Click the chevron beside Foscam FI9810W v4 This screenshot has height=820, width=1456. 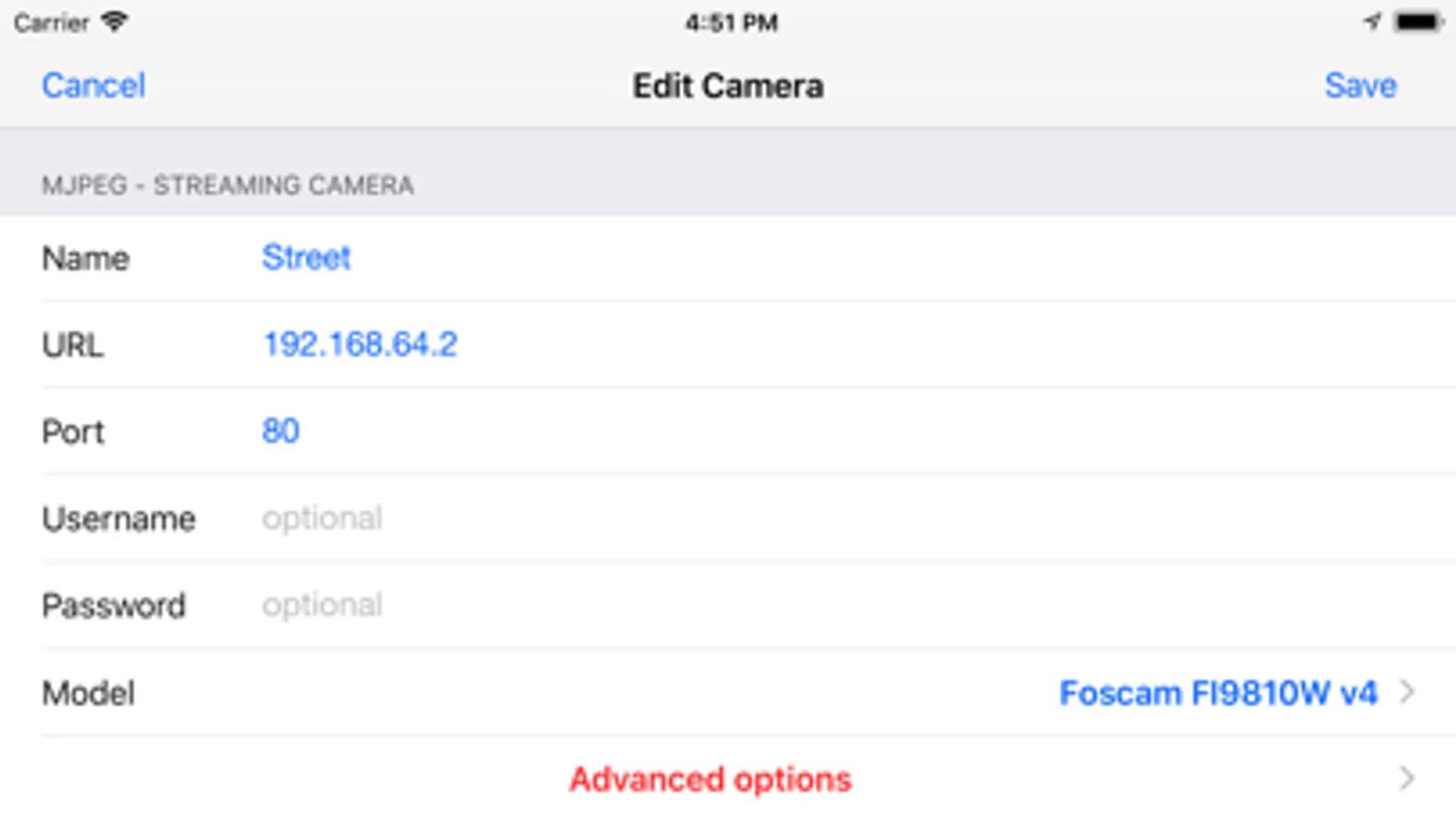[x=1408, y=692]
